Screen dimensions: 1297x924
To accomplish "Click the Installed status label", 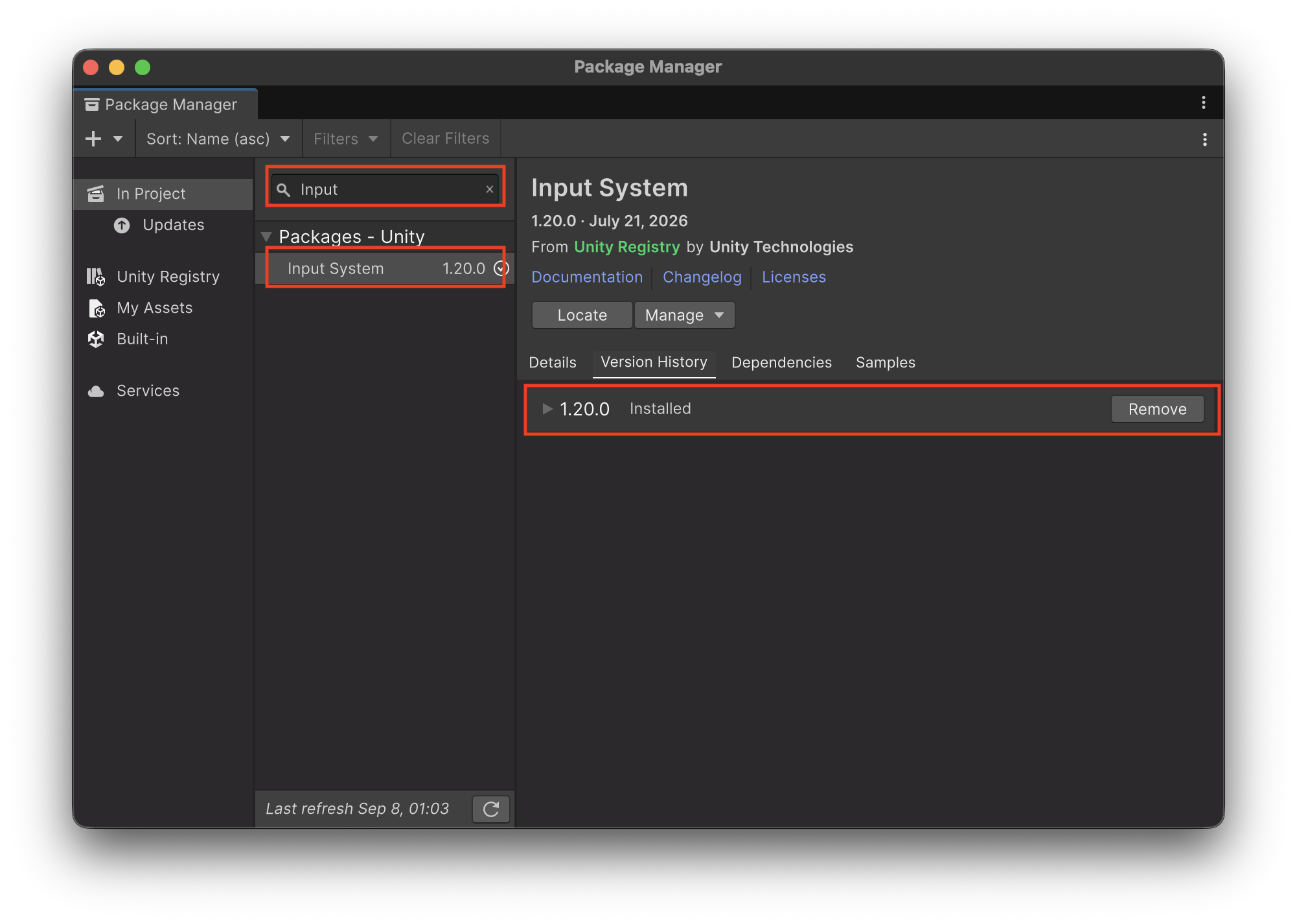I will [660, 409].
